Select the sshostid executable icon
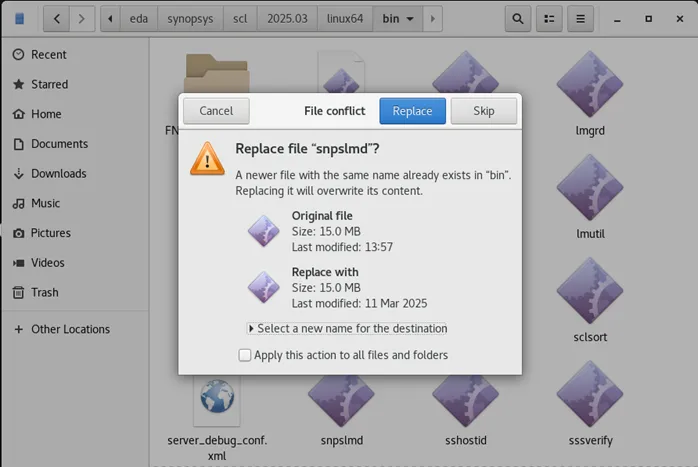This screenshot has width=698, height=467. [x=466, y=401]
